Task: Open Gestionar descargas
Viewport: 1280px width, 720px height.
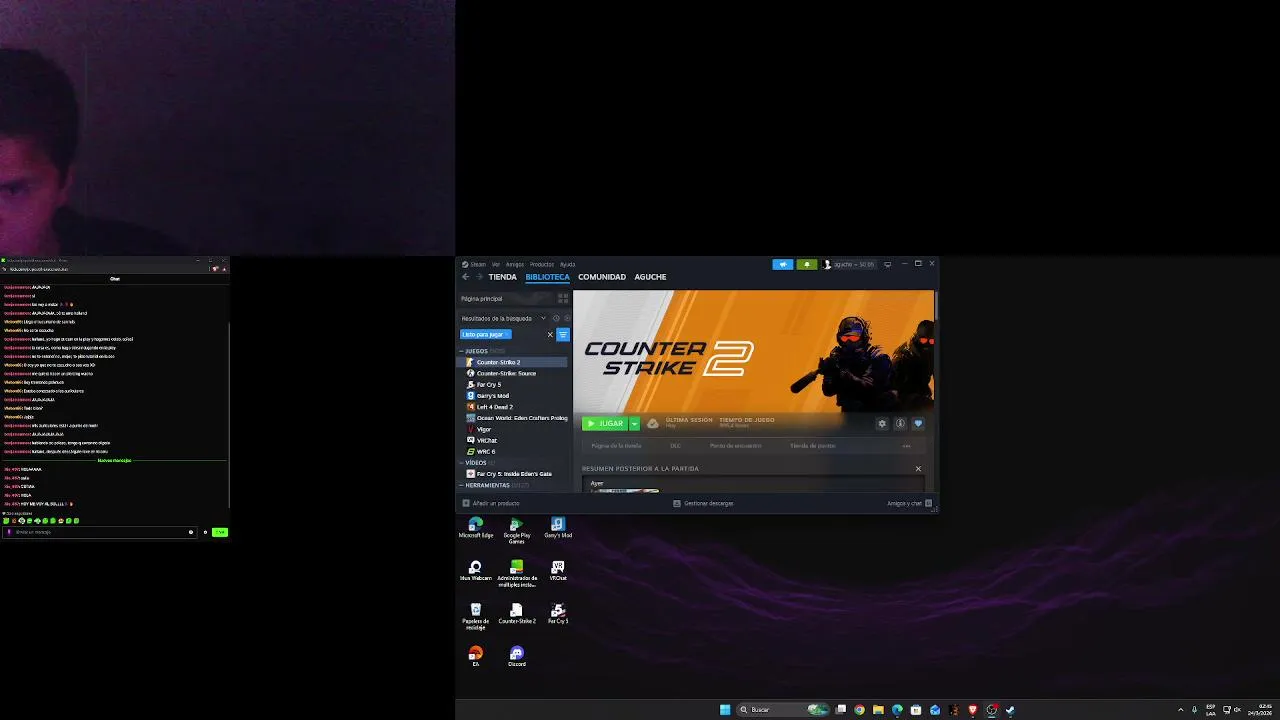Action: click(703, 503)
